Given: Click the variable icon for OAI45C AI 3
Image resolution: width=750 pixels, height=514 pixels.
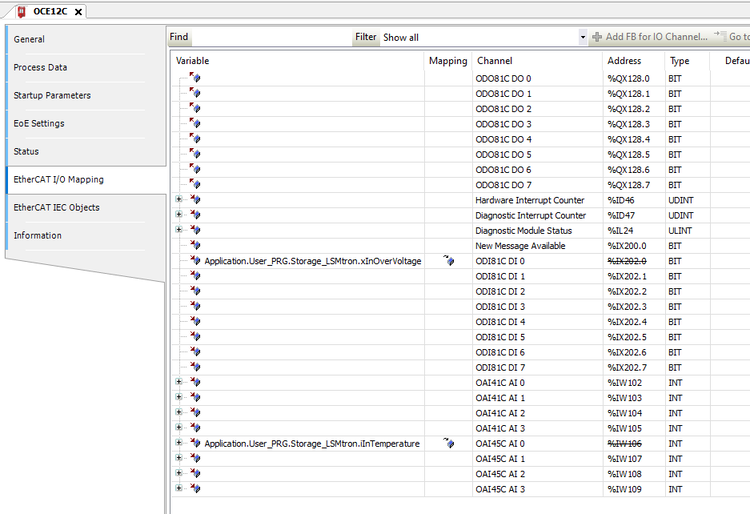Looking at the screenshot, I should coord(195,489).
